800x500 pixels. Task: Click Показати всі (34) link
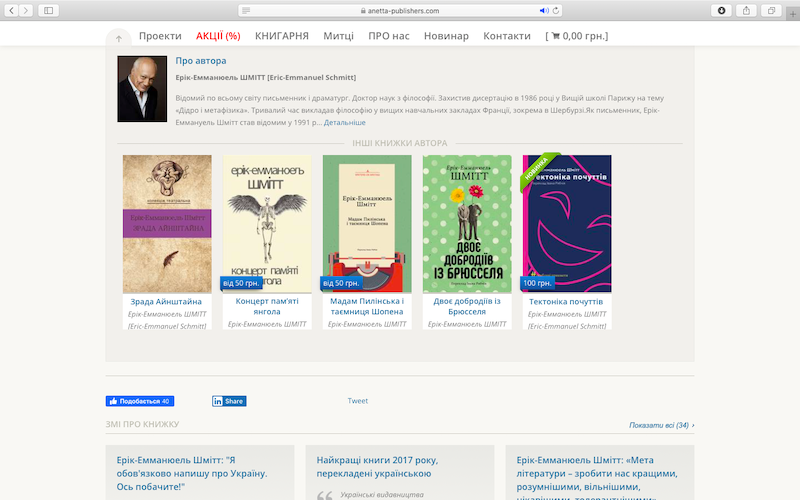pos(661,425)
